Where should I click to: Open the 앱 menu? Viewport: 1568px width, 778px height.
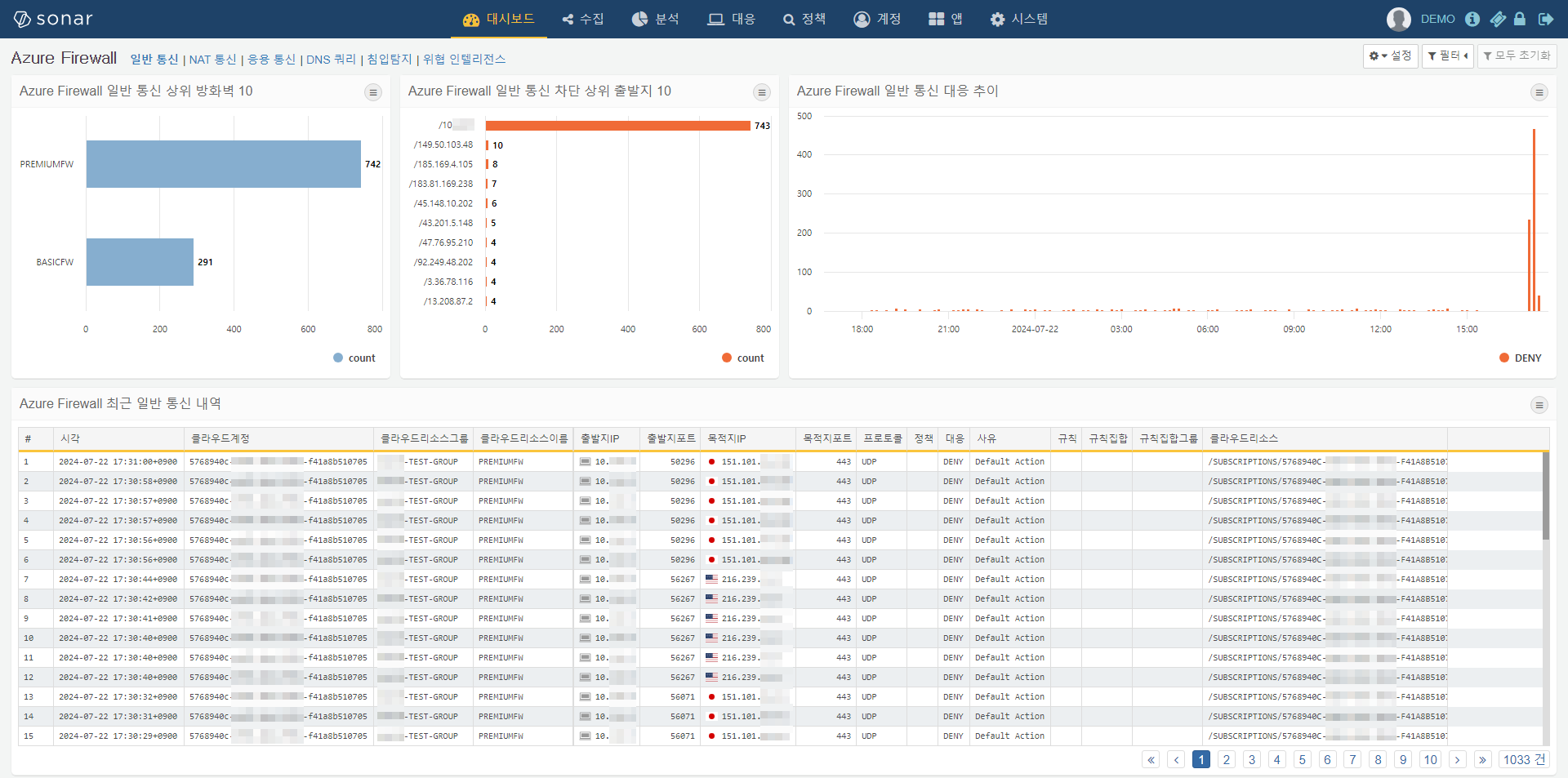[x=946, y=19]
